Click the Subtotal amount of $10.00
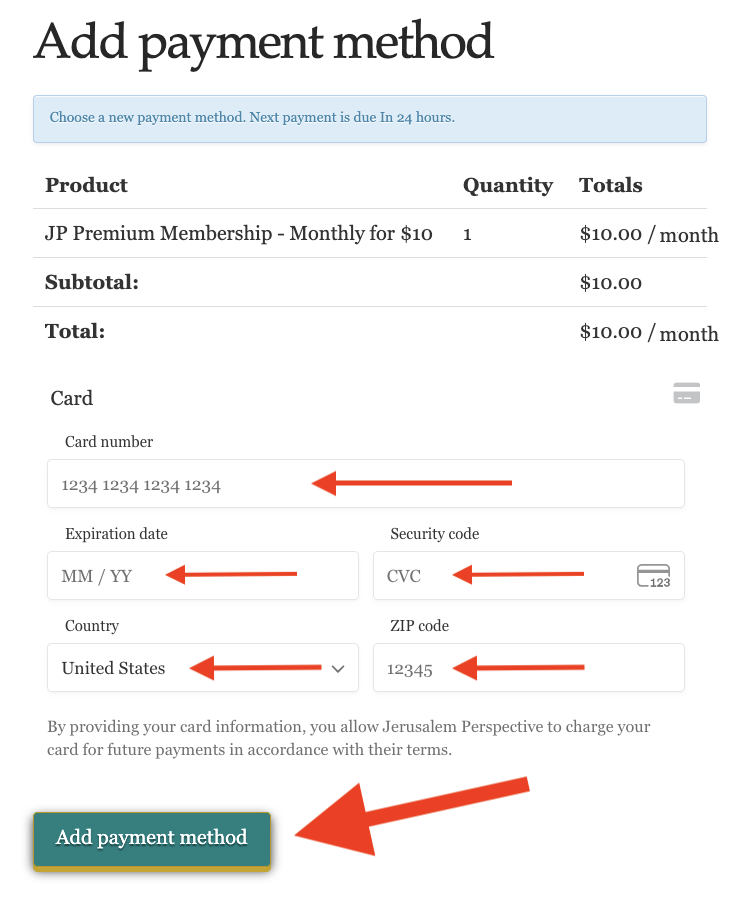The height and width of the screenshot is (908, 738). point(610,283)
